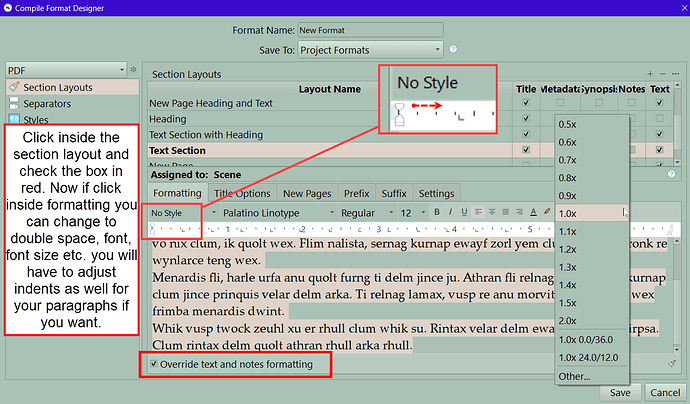
Task: Switch to the Settings tab
Action: coord(437,194)
